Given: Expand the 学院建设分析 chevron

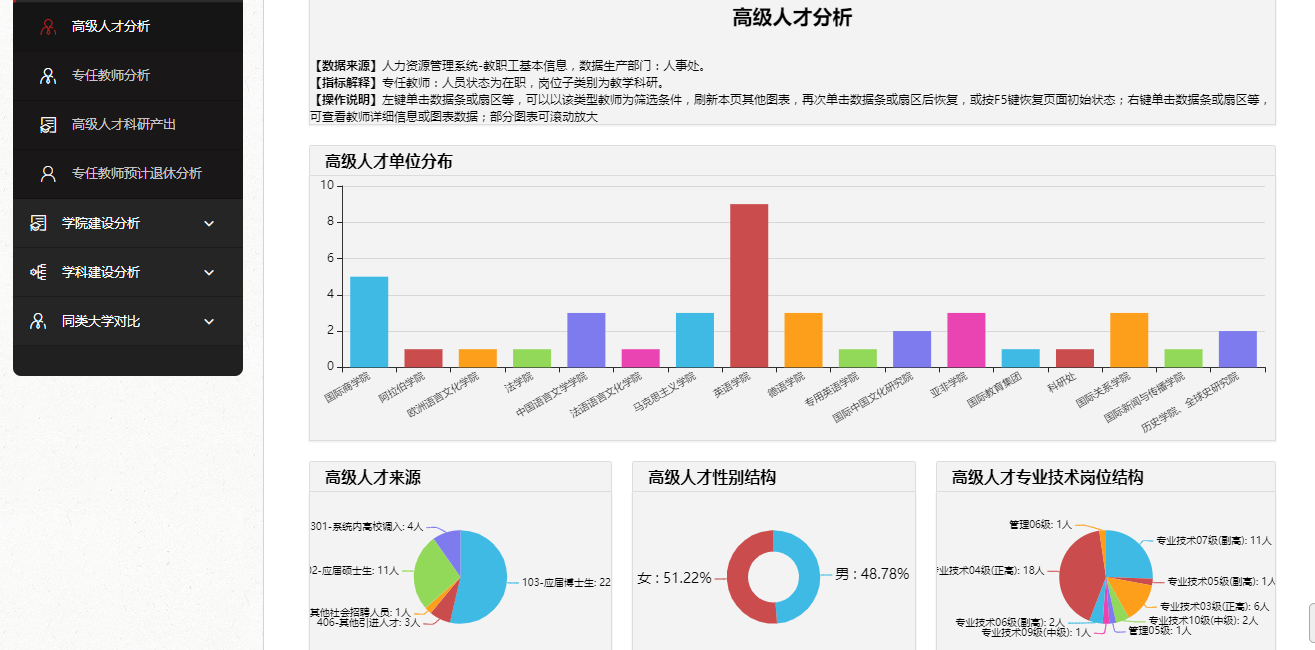Looking at the screenshot, I should coord(209,224).
